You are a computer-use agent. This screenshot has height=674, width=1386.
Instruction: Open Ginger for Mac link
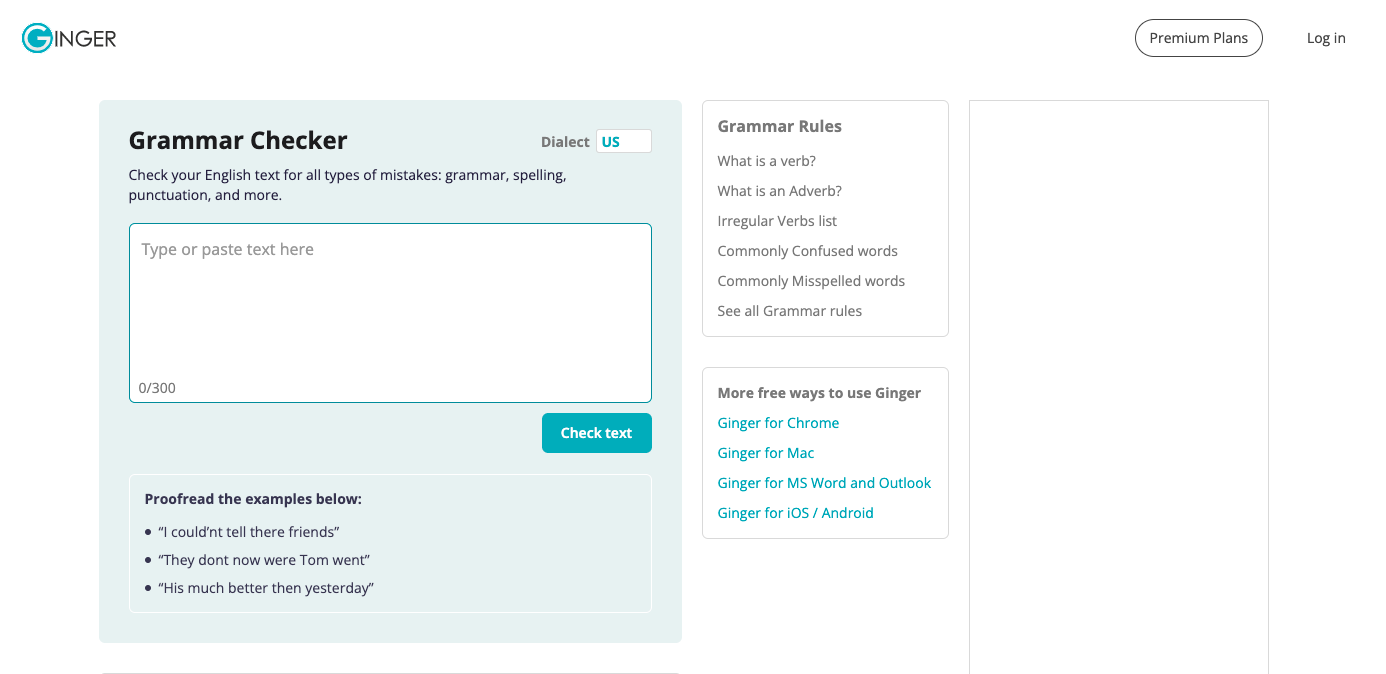765,452
